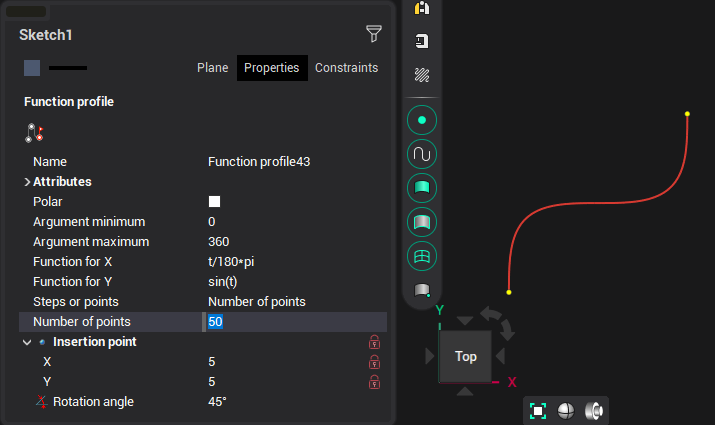
Task: Expand the Attributes section
Action: (x=27, y=182)
